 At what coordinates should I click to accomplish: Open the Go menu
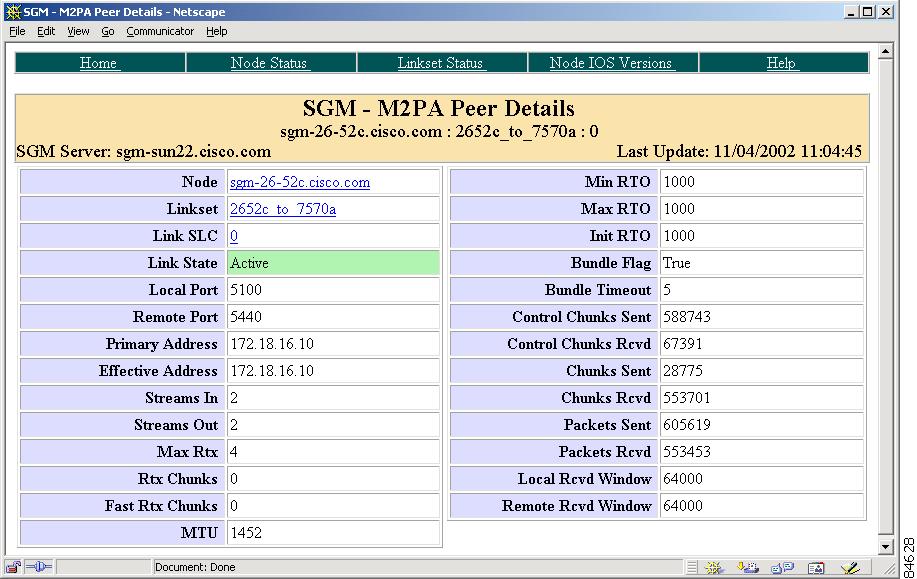(x=108, y=31)
